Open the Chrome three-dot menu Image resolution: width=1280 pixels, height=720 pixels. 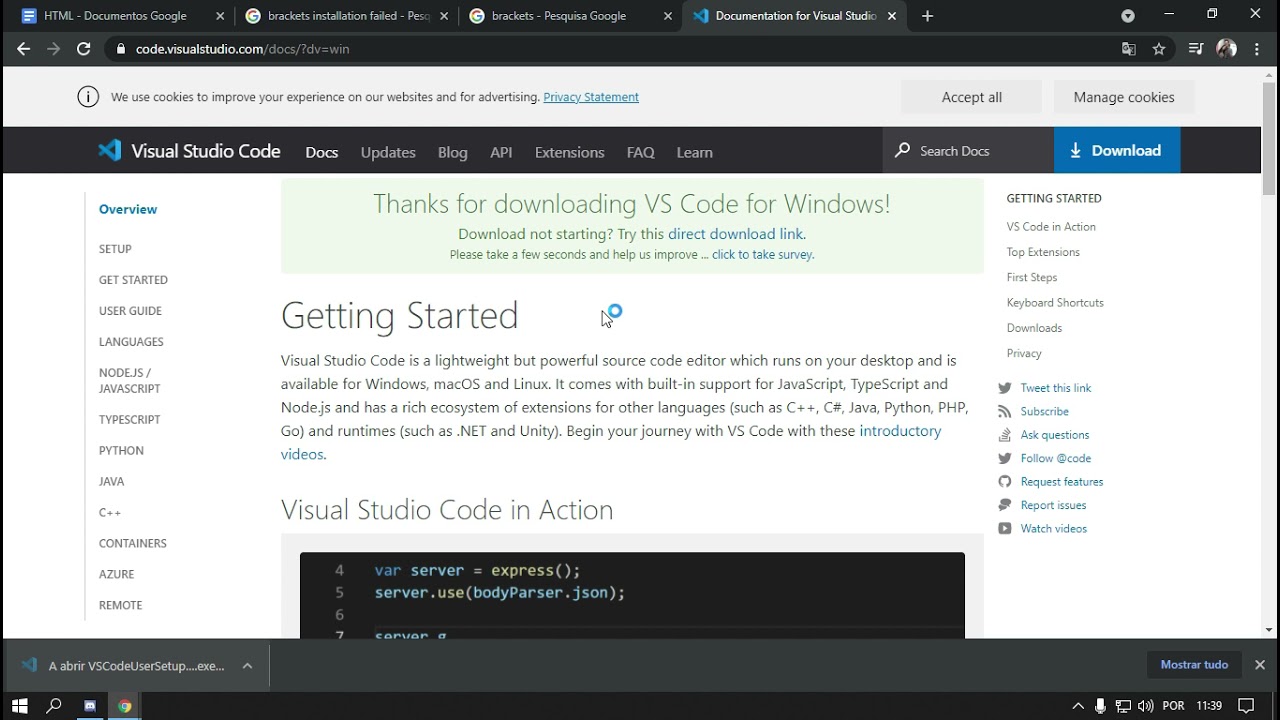coord(1257,48)
